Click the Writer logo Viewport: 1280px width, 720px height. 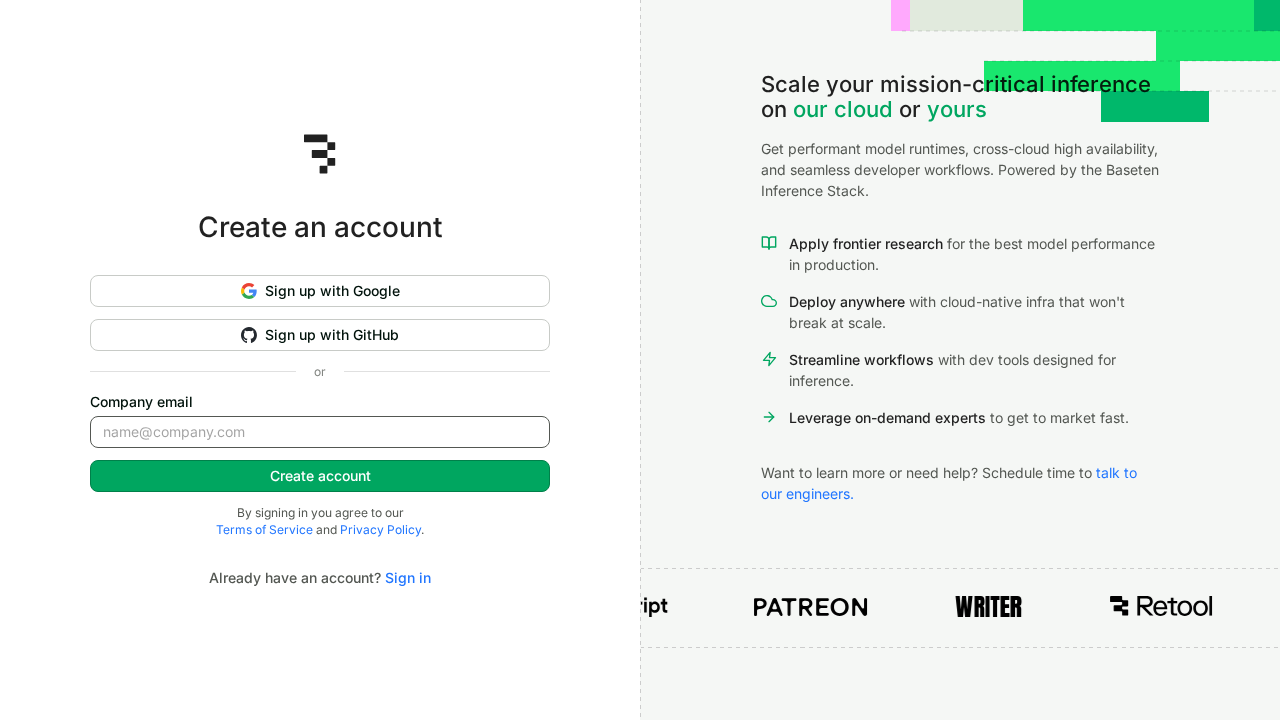click(x=988, y=606)
